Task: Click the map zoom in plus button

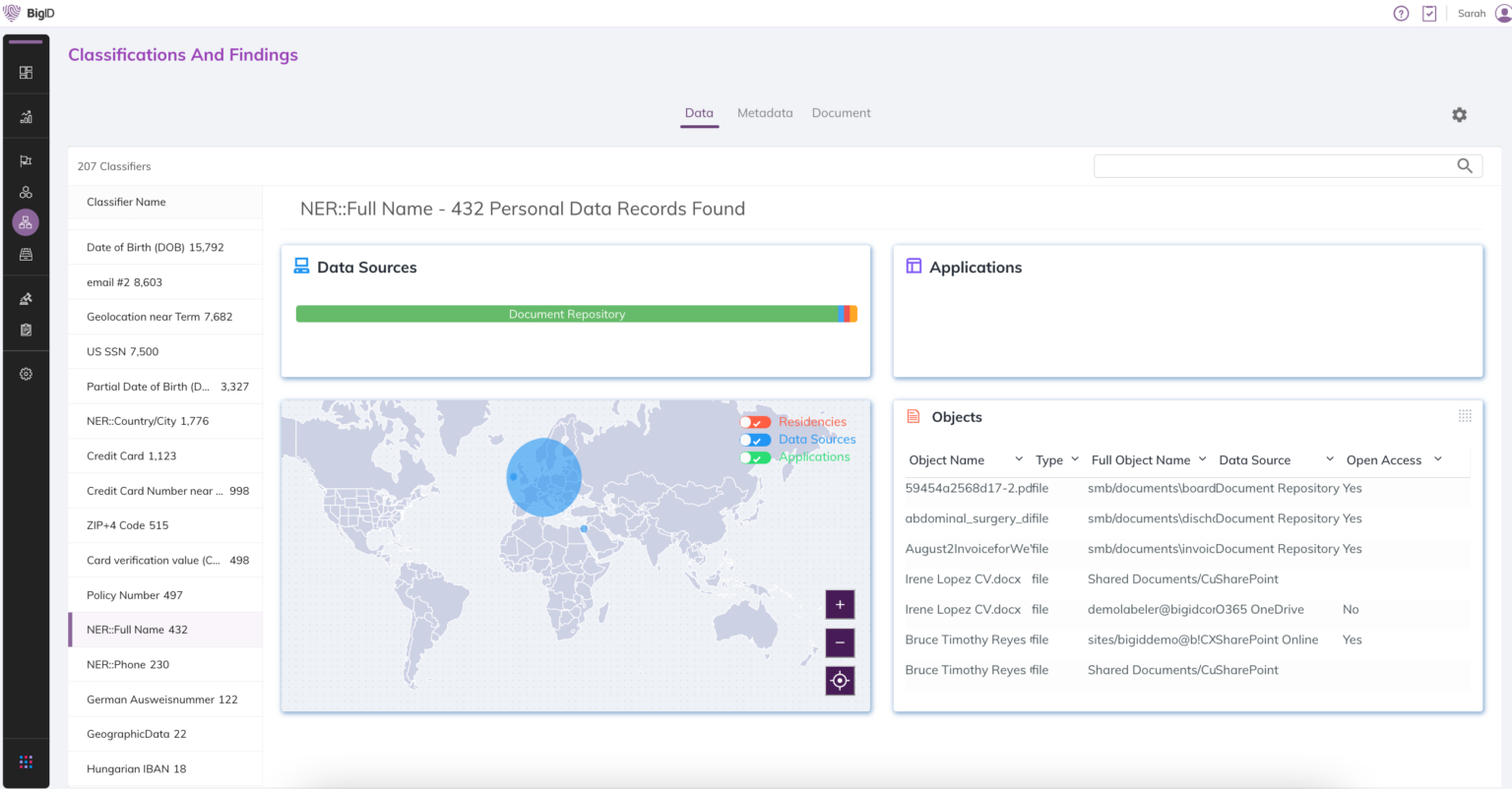Action: pyautogui.click(x=840, y=604)
